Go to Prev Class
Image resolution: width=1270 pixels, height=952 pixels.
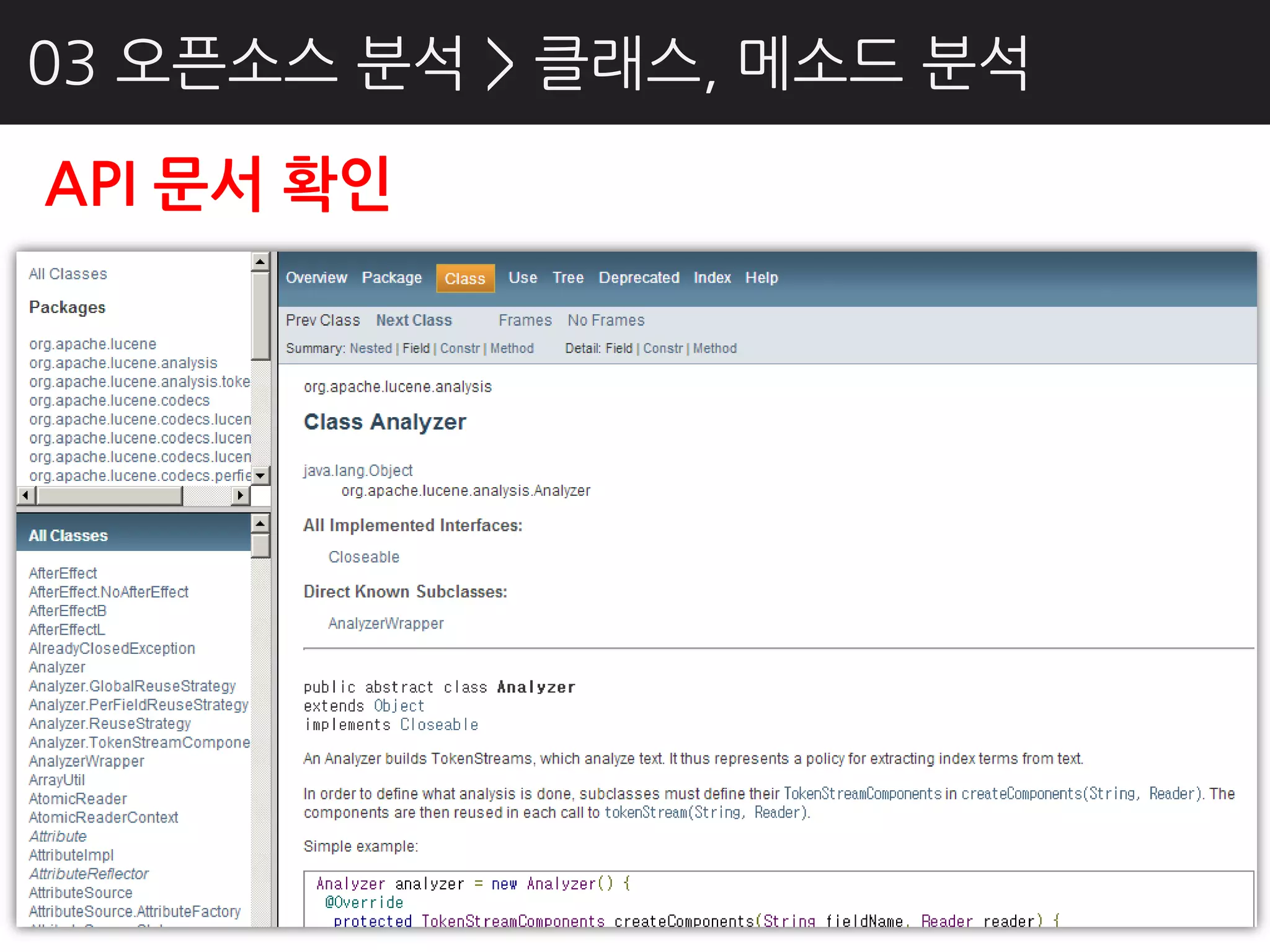pos(322,320)
